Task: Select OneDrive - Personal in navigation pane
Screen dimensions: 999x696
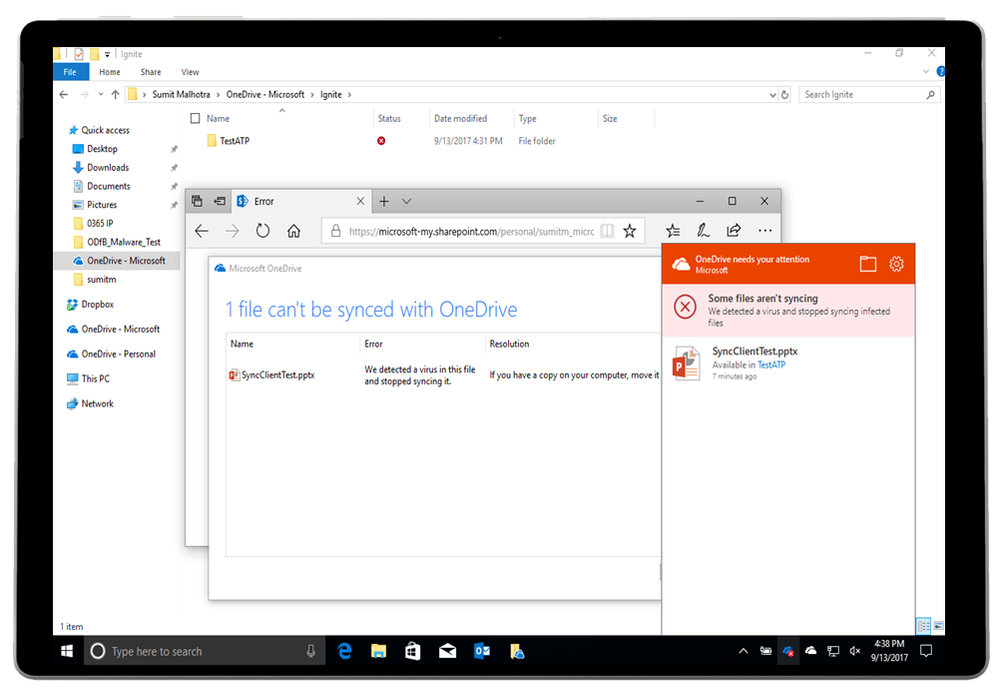Action: pos(118,354)
